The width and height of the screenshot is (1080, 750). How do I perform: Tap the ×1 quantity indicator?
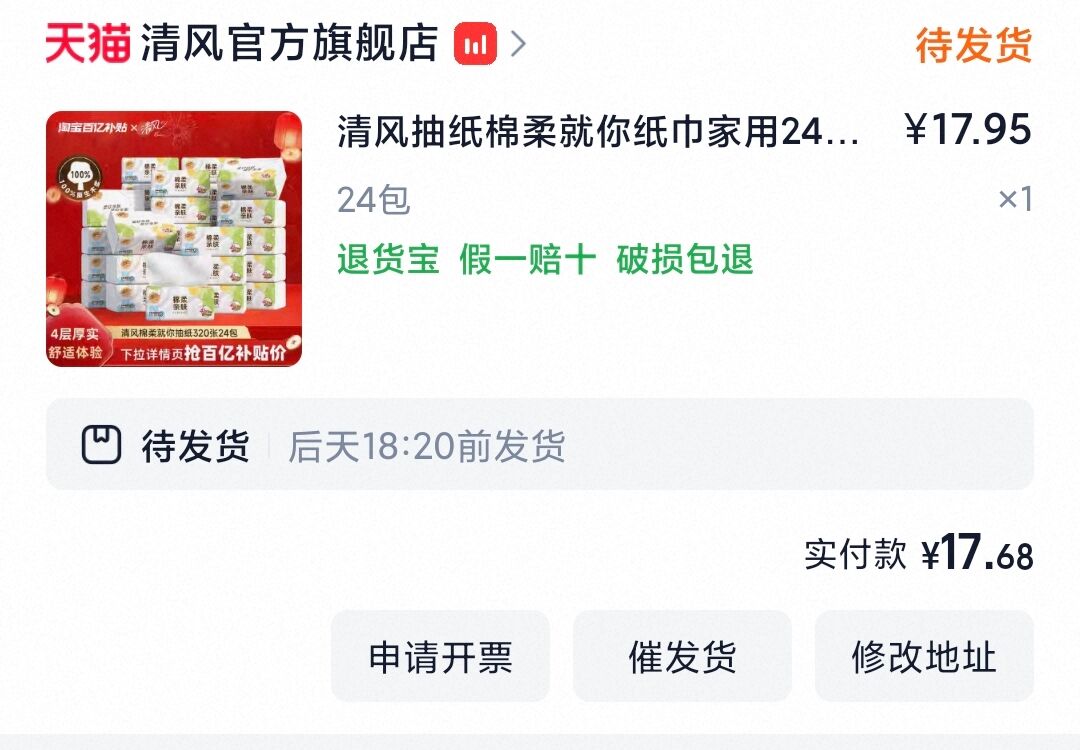[1015, 200]
